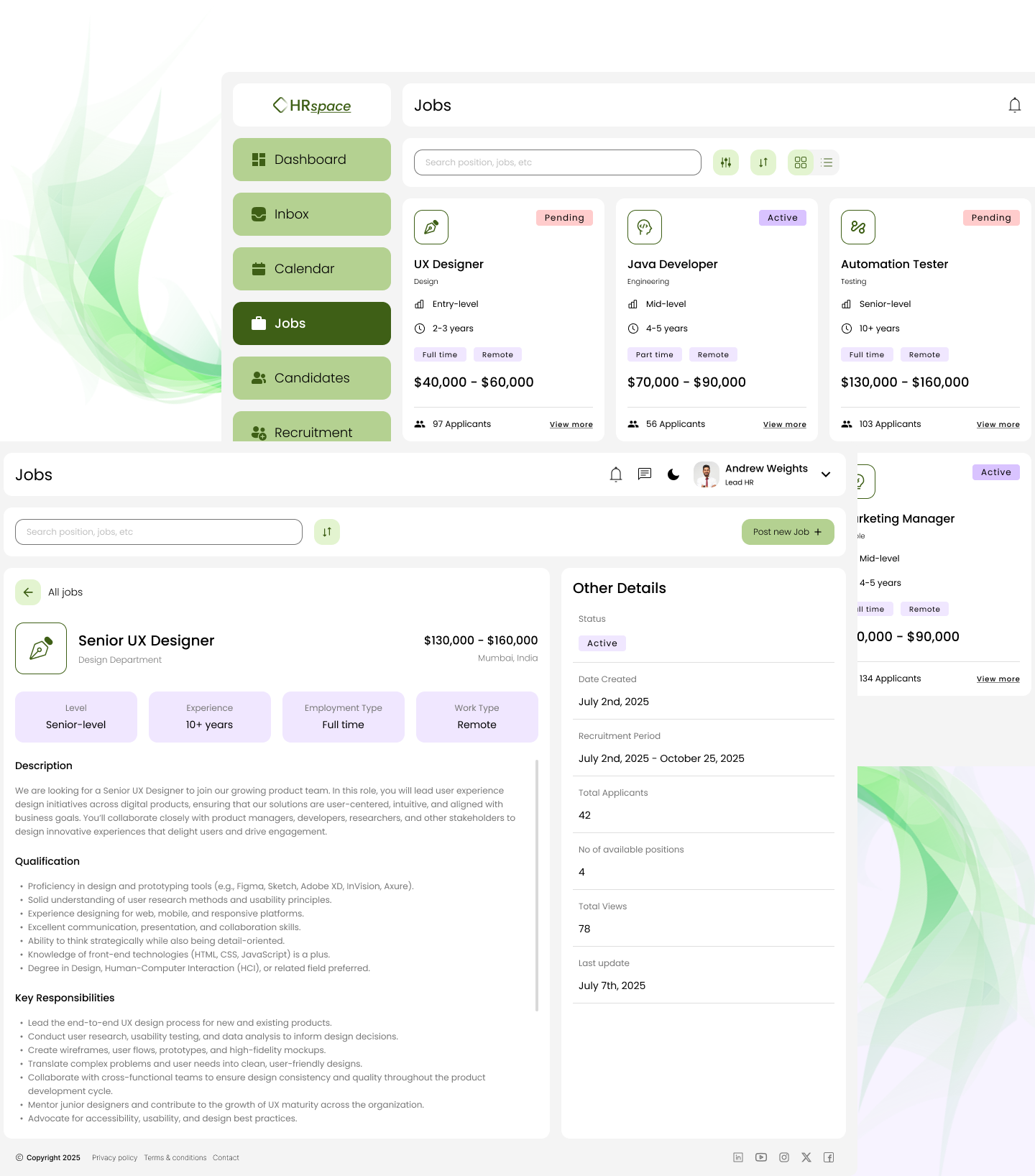Screen dimensions: 1035x1176
Task: Click Active badge on Marketing Manager card
Action: [996, 472]
